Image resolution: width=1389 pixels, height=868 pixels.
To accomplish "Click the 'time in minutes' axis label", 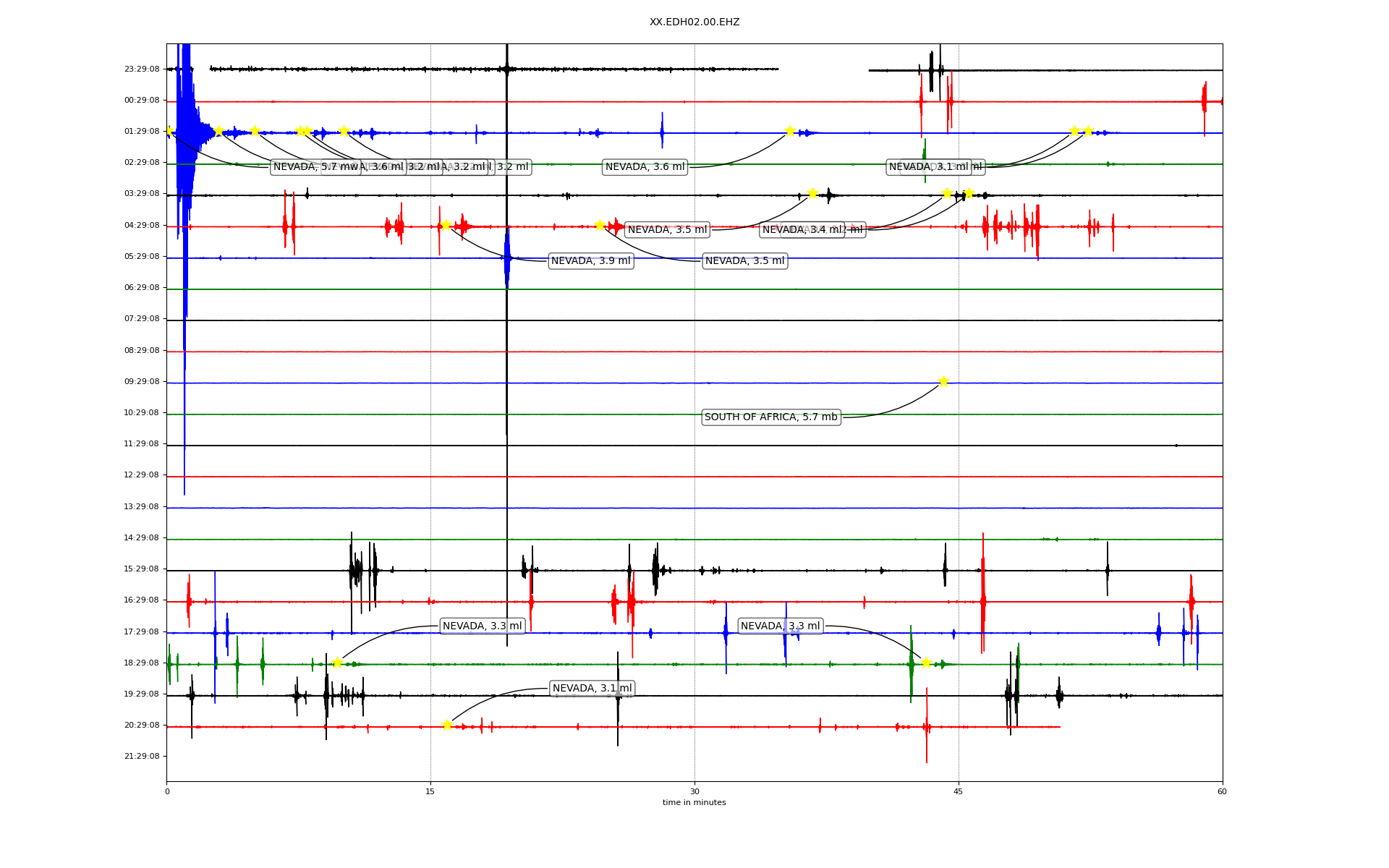I will [x=694, y=802].
